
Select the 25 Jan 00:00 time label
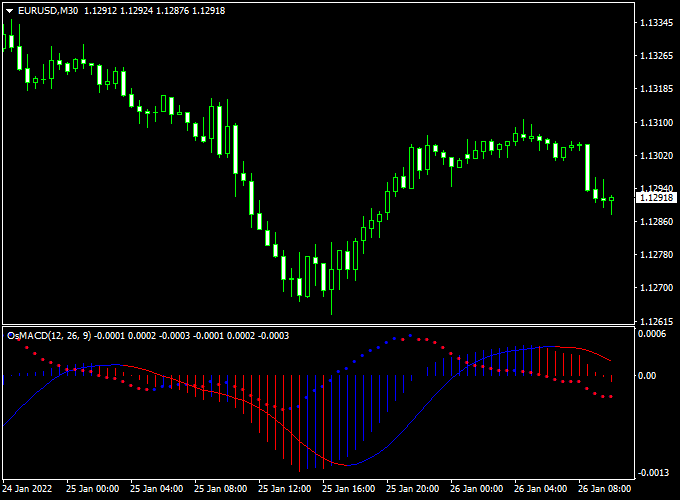coord(95,490)
